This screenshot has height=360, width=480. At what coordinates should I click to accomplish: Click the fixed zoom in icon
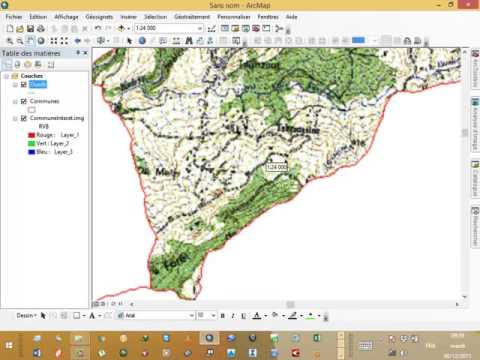tap(54, 41)
